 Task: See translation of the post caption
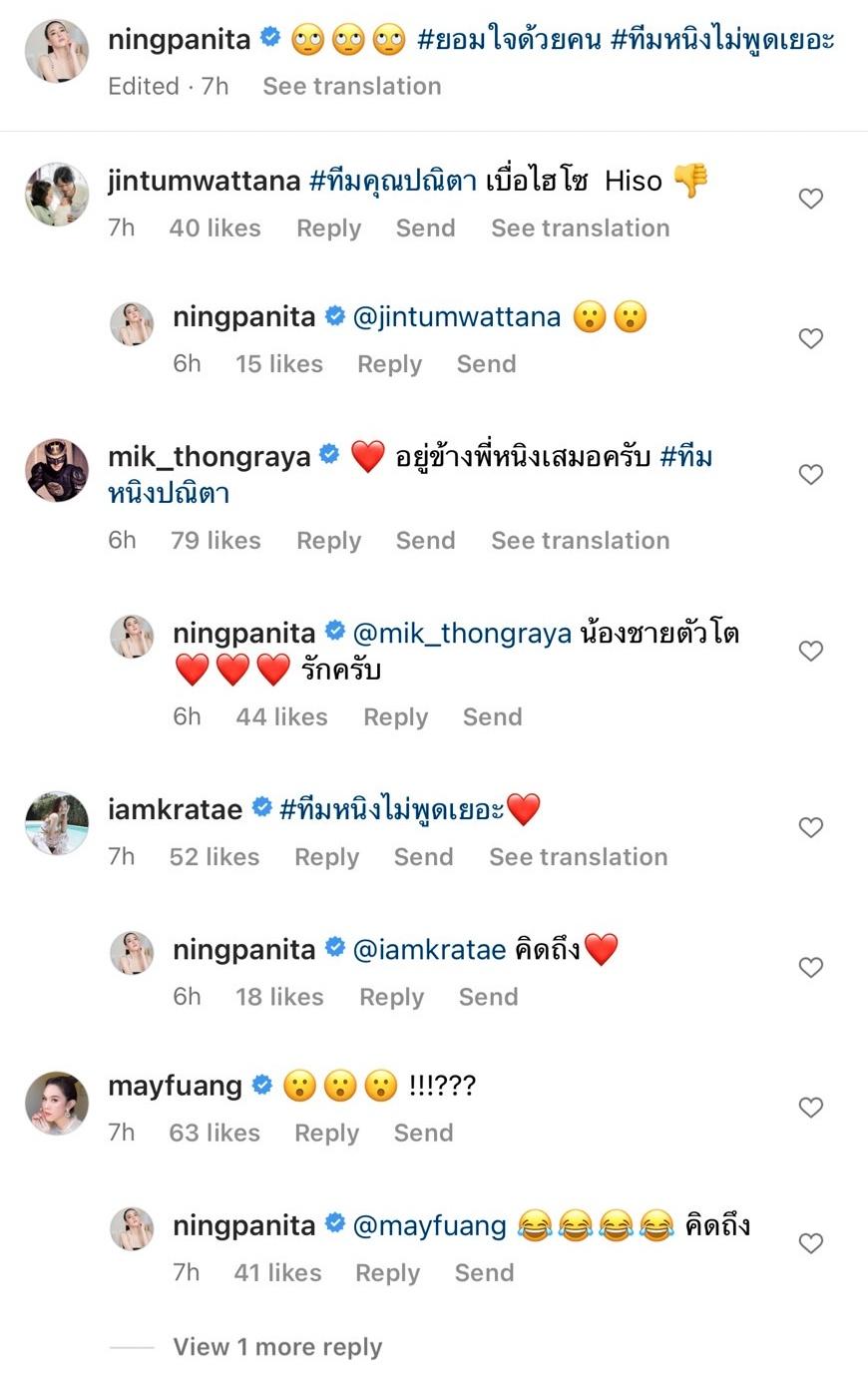coord(351,86)
